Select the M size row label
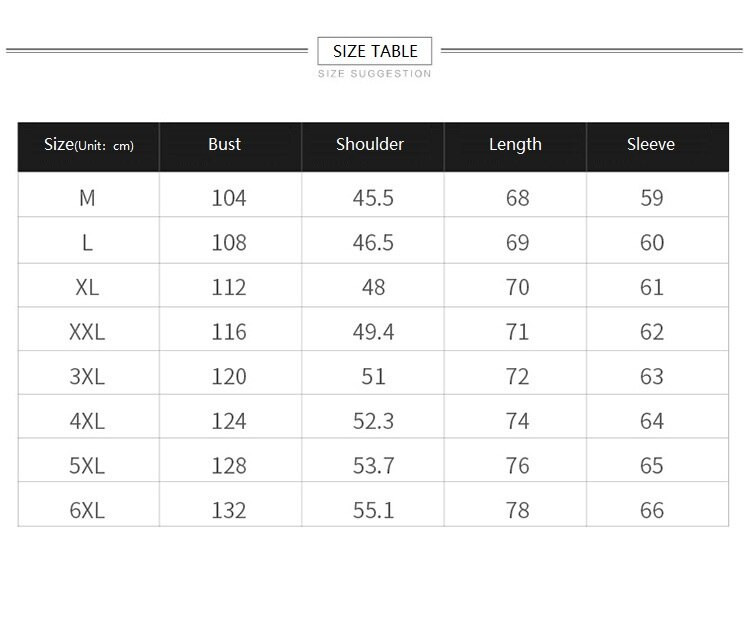This screenshot has height=634, width=750. coord(87,198)
